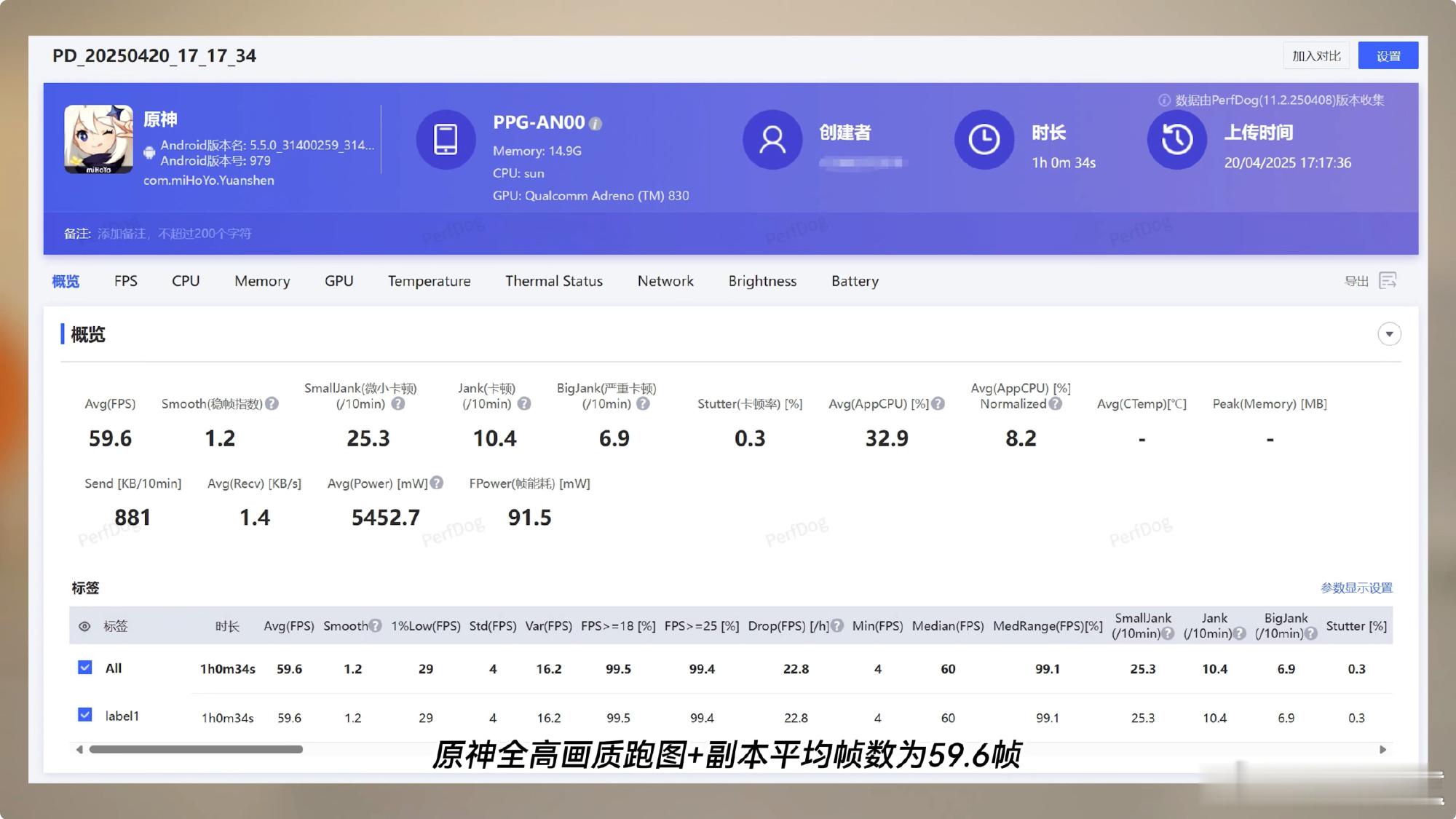The image size is (1456, 819).
Task: Uncheck the All row checkbox
Action: click(x=85, y=668)
